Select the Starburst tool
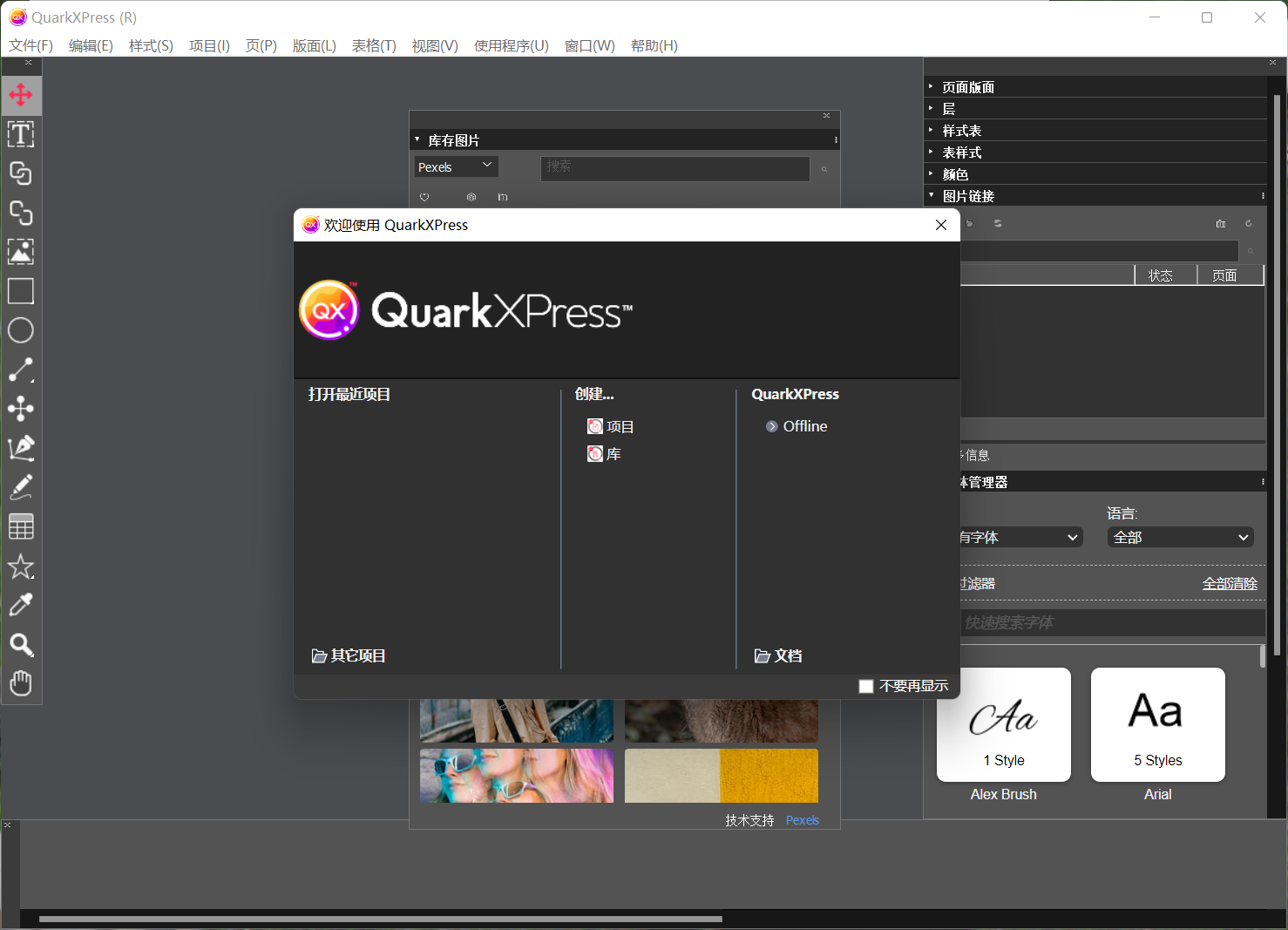 pyautogui.click(x=21, y=567)
